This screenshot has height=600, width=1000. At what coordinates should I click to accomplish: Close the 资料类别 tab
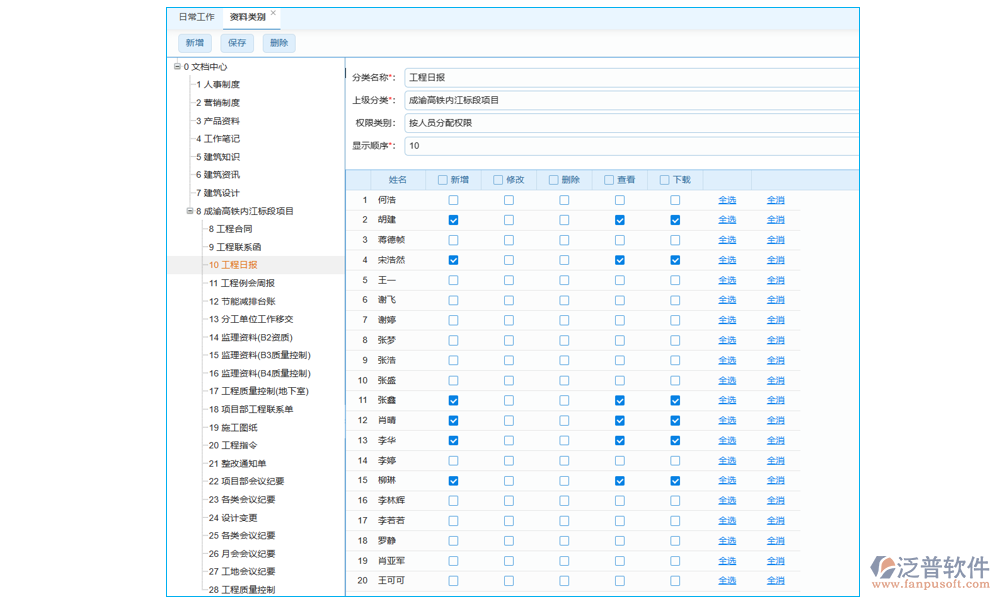274,11
